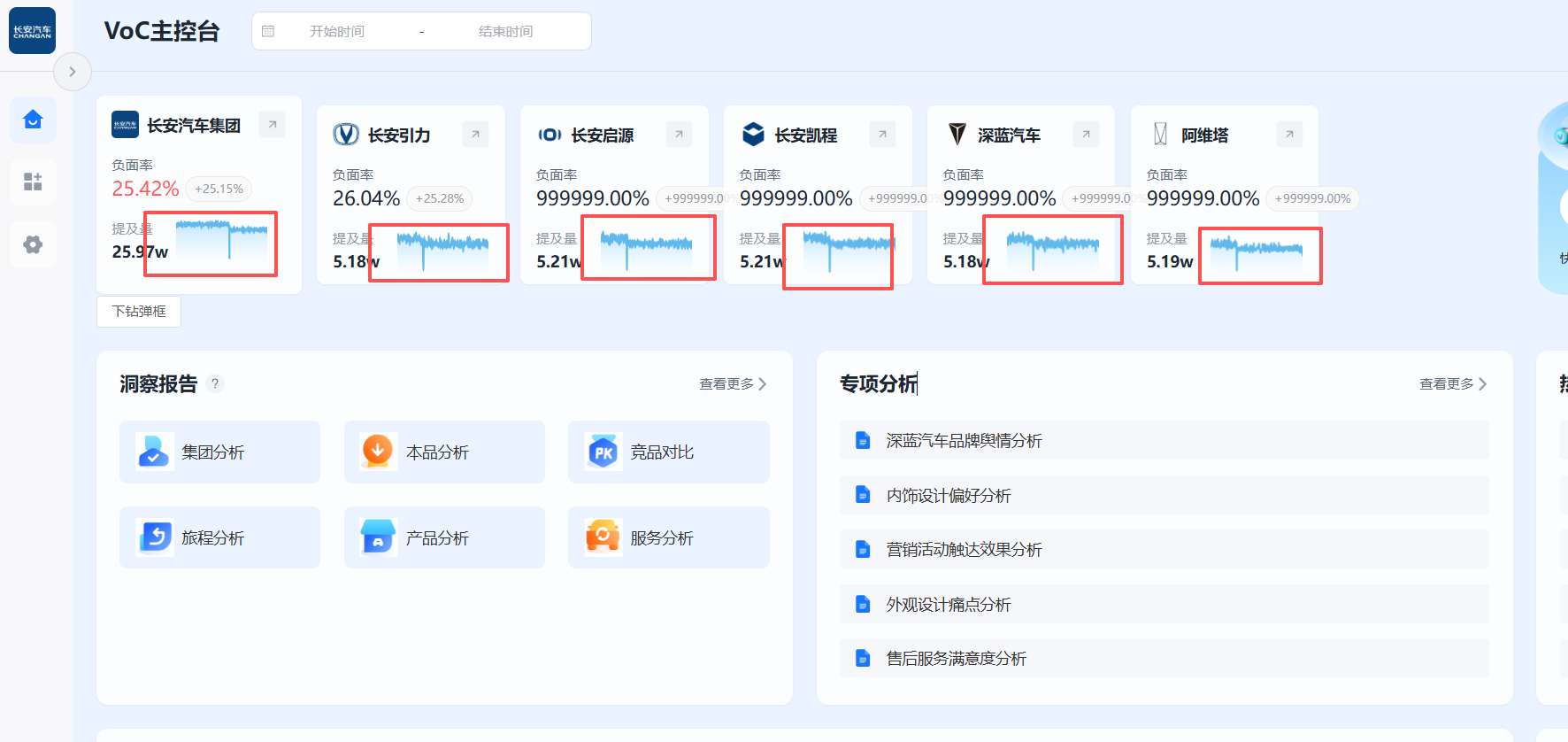Open 长安引力 card's arrow icon
The width and height of the screenshot is (1568, 742).
[x=475, y=135]
